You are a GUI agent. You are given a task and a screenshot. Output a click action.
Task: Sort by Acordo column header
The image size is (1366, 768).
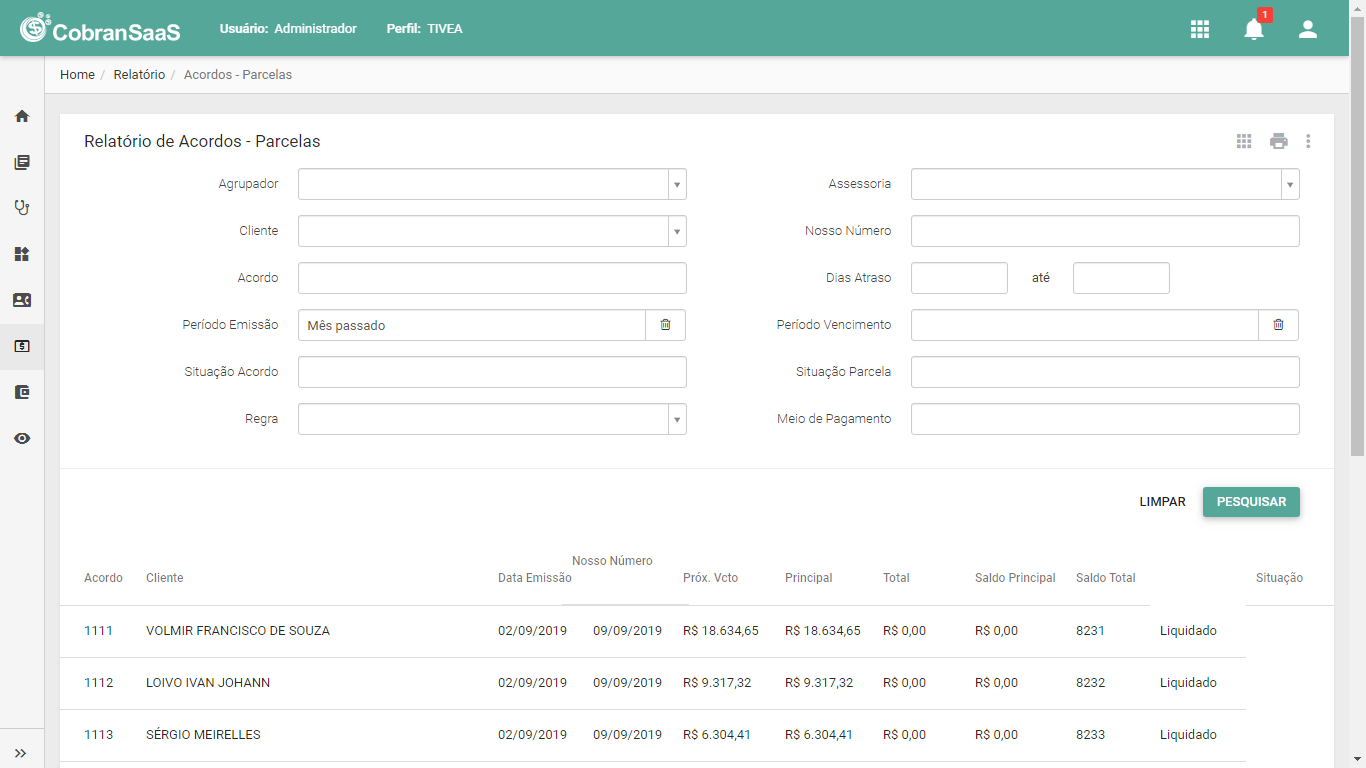tap(103, 578)
